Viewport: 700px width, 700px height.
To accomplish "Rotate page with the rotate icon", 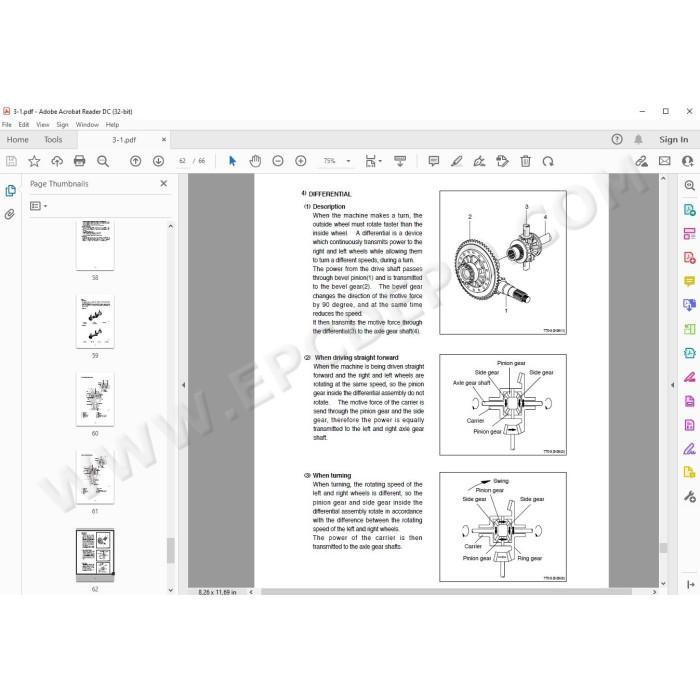I will (x=548, y=161).
